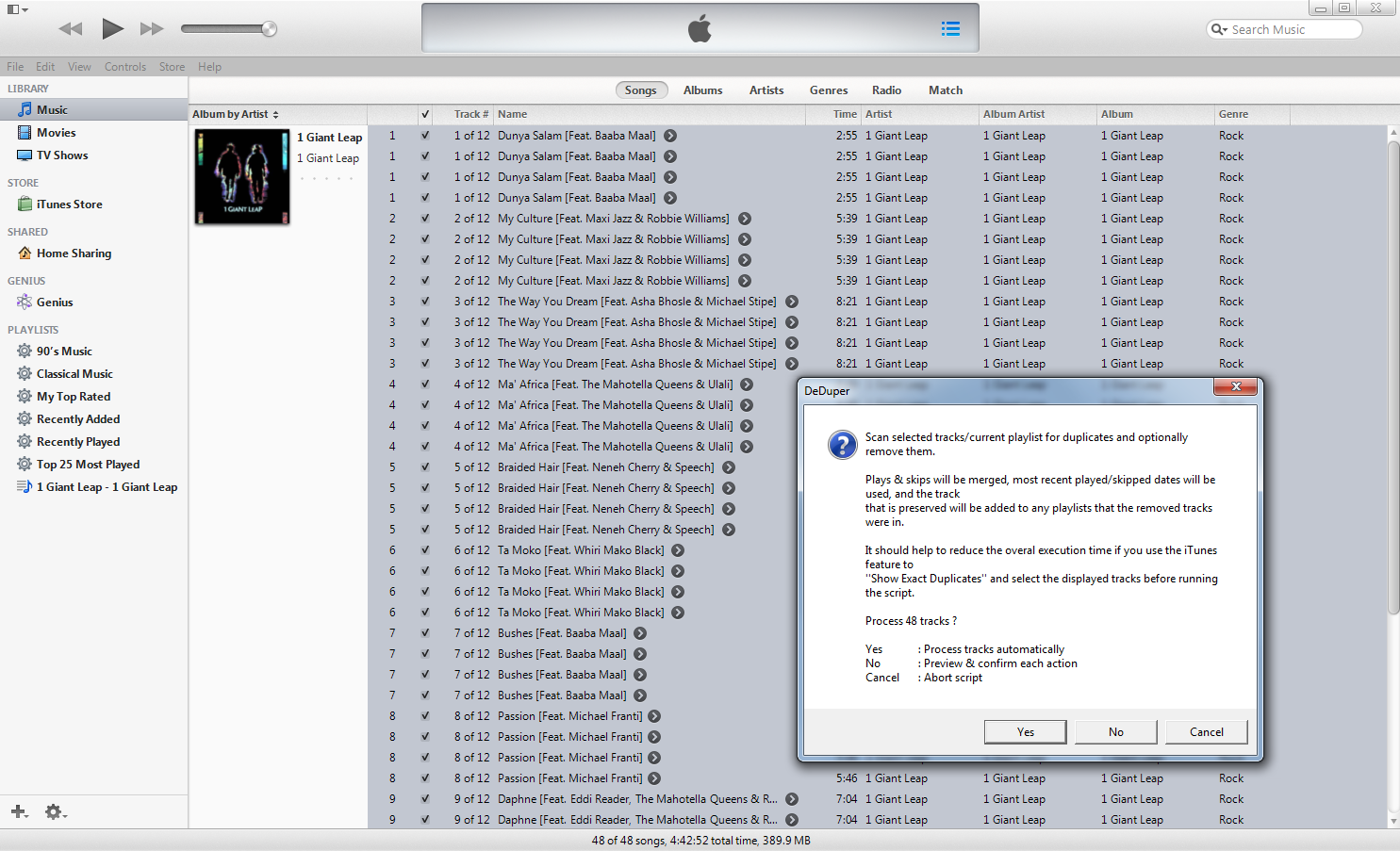Cancel the DeDuper script
1400x851 pixels.
(x=1207, y=732)
